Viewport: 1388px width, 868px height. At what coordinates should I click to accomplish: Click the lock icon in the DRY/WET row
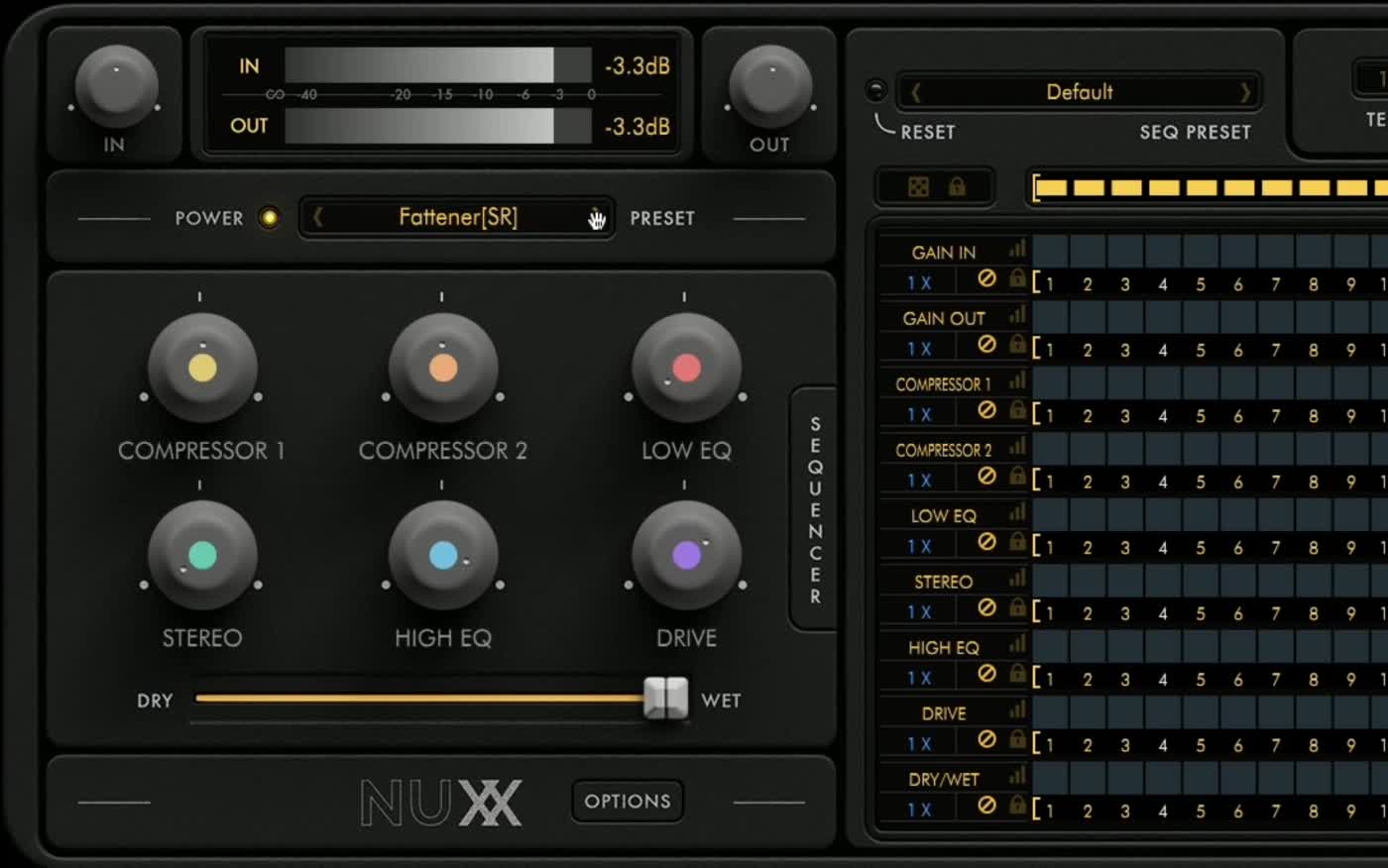tap(1017, 806)
